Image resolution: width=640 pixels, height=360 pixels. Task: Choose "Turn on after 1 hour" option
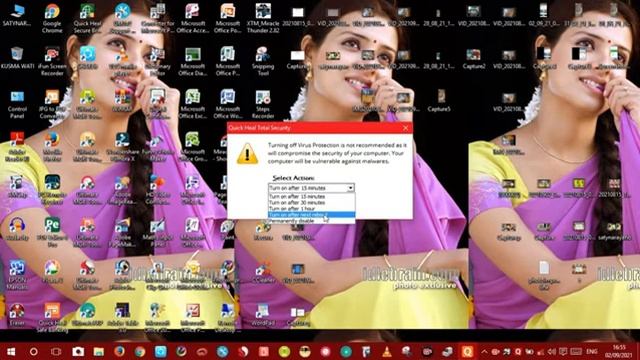pyautogui.click(x=311, y=209)
